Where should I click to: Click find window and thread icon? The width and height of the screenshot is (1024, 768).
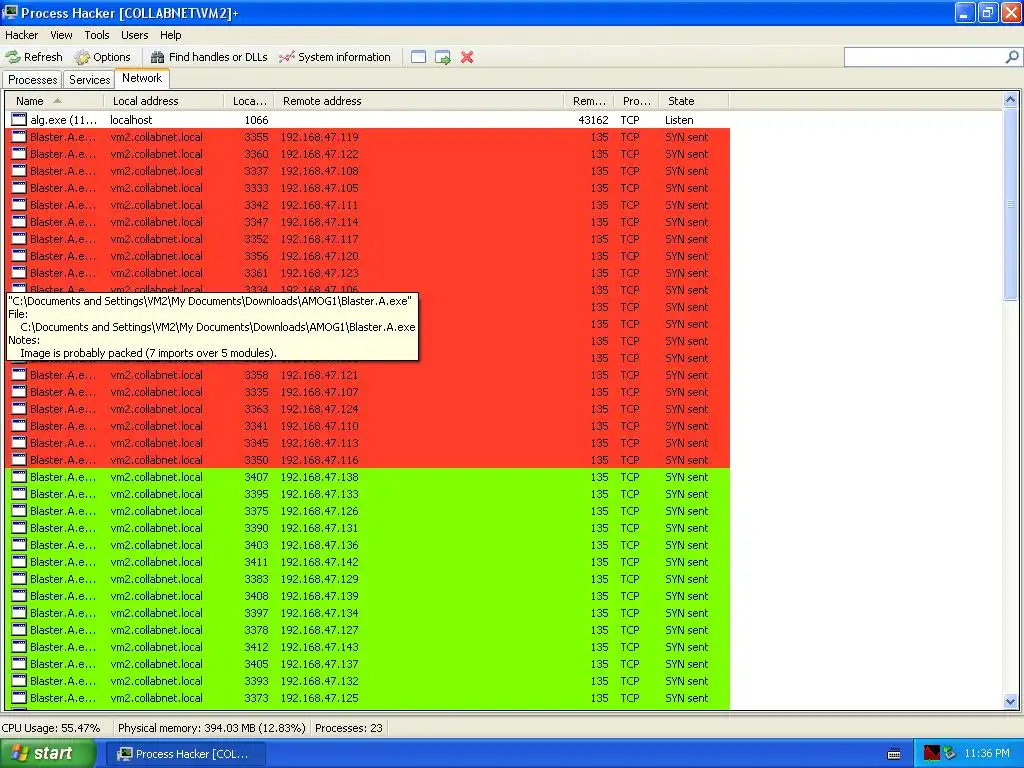443,57
